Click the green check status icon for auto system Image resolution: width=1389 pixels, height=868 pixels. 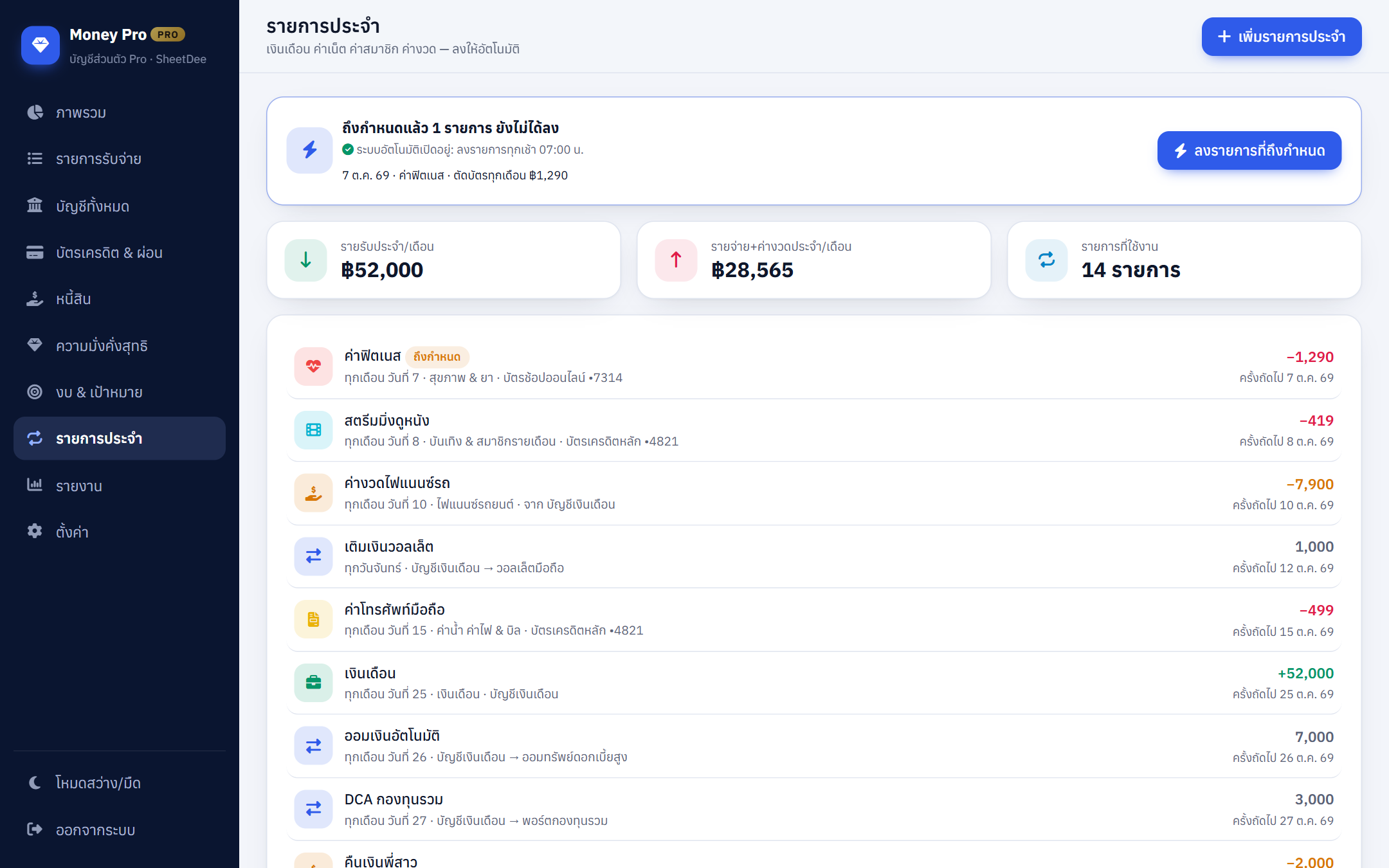[348, 150]
